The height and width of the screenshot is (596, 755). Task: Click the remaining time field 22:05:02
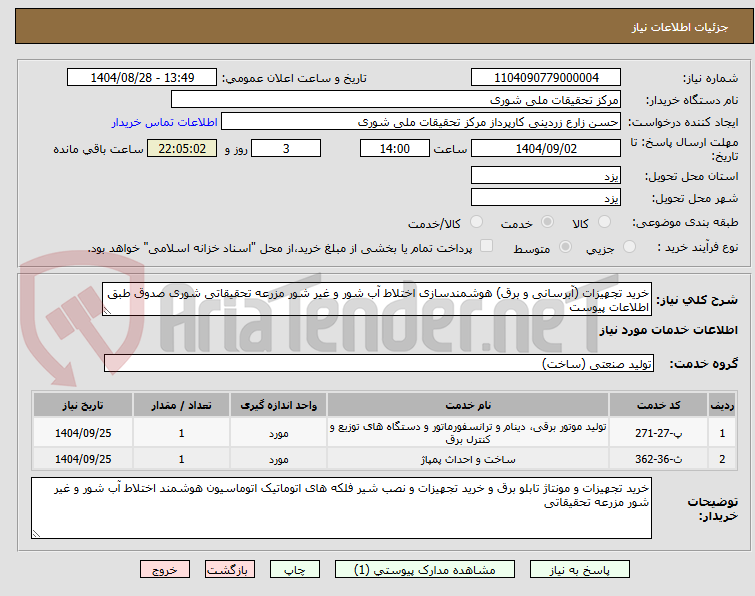[182, 148]
